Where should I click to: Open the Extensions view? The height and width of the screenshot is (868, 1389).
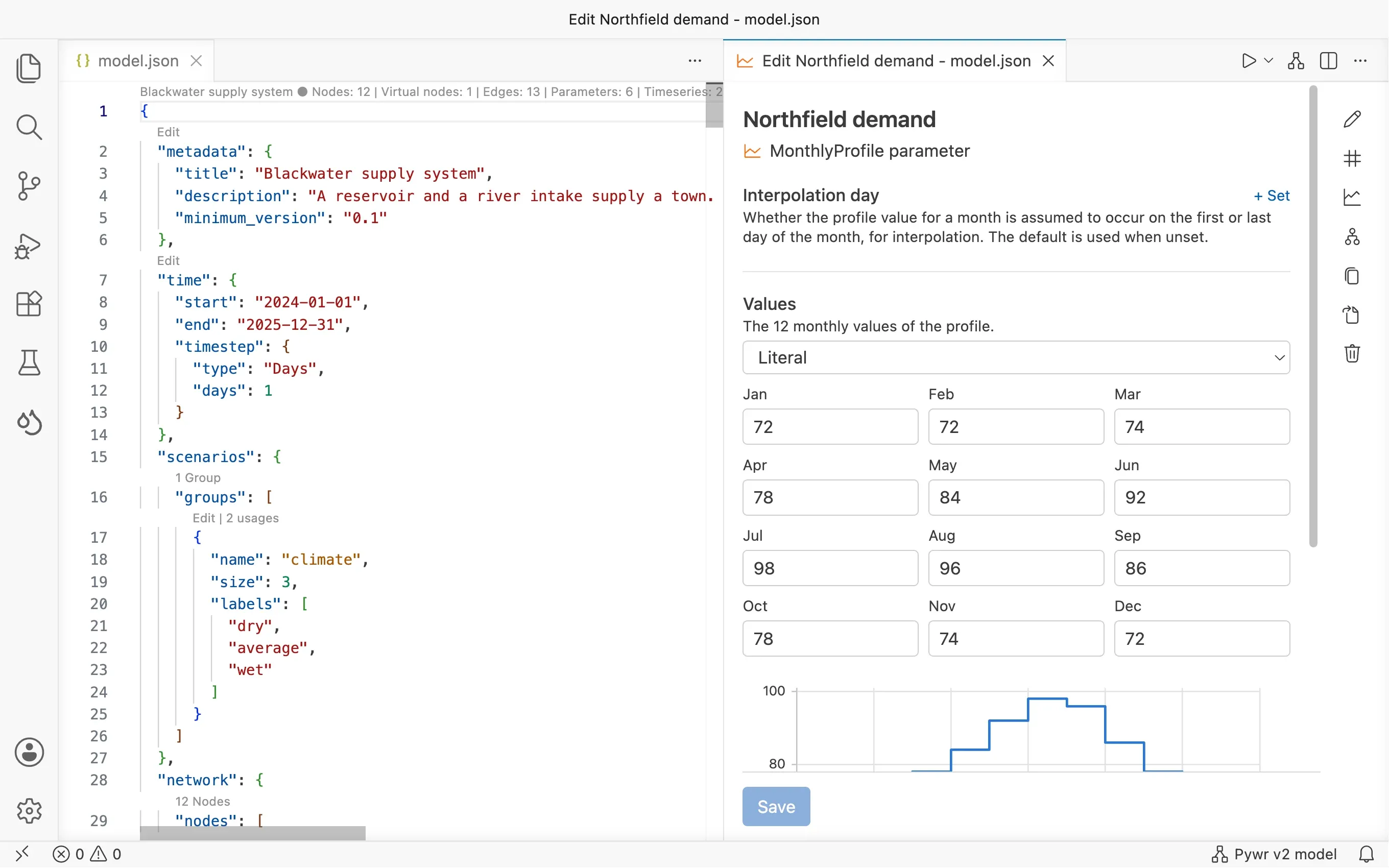click(29, 304)
